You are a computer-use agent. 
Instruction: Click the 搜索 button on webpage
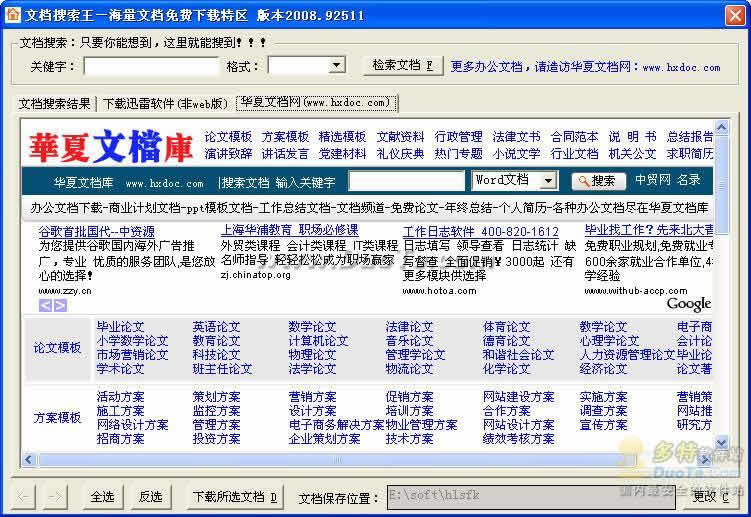pyautogui.click(x=598, y=181)
